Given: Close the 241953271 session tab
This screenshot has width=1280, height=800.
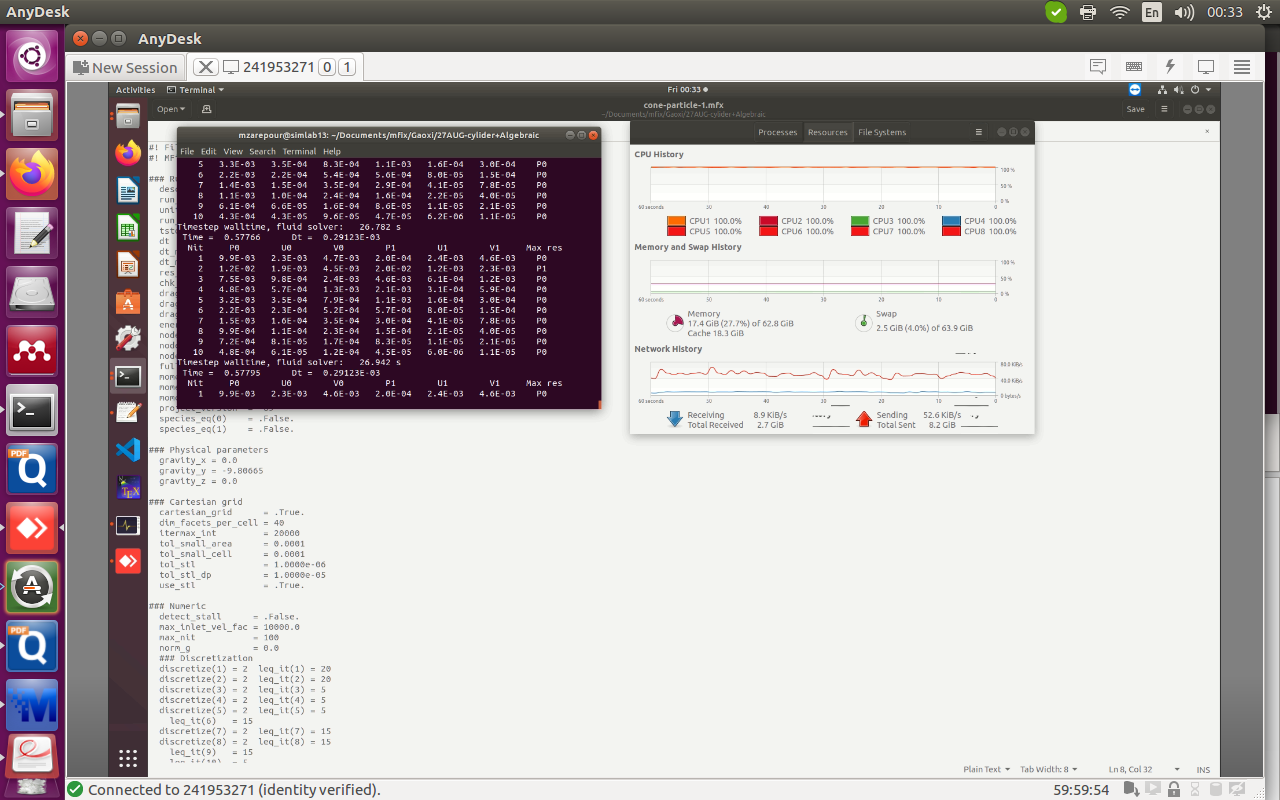Looking at the screenshot, I should click(x=205, y=67).
